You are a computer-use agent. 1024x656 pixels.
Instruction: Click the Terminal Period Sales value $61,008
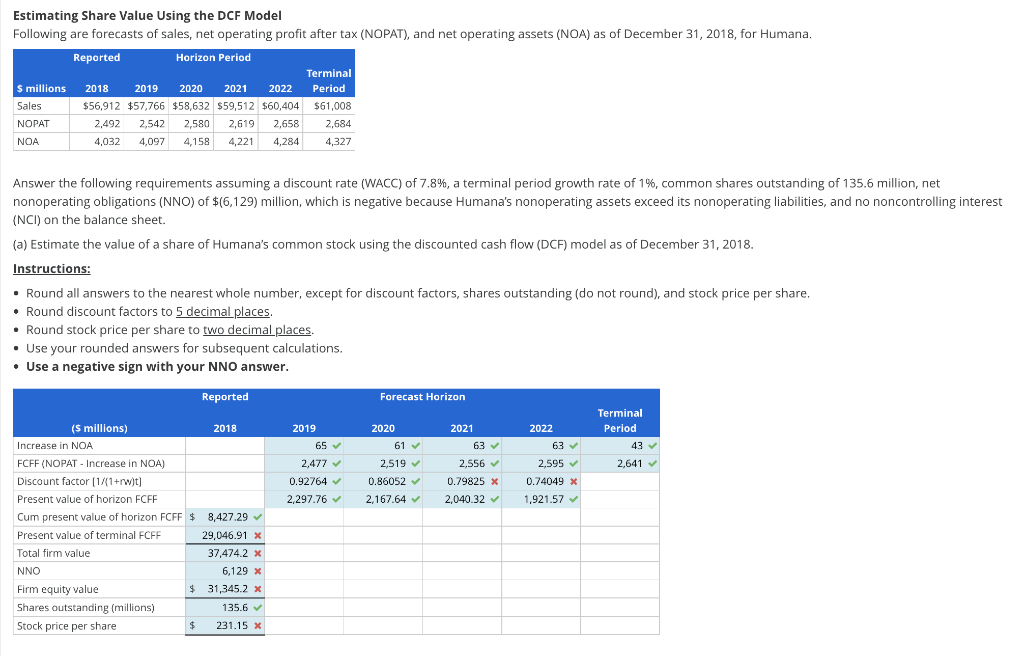[x=332, y=106]
